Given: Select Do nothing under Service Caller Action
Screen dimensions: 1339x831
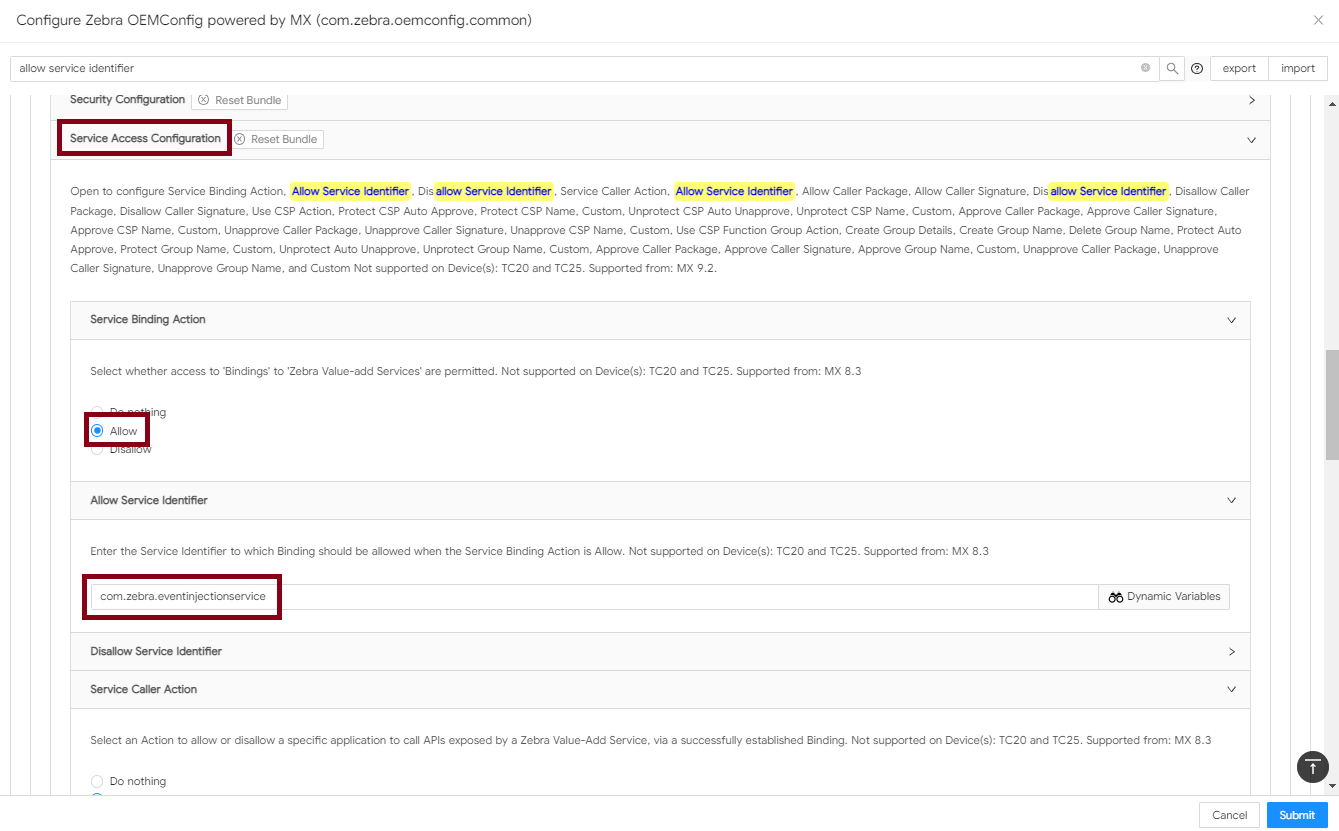Looking at the screenshot, I should 97,781.
